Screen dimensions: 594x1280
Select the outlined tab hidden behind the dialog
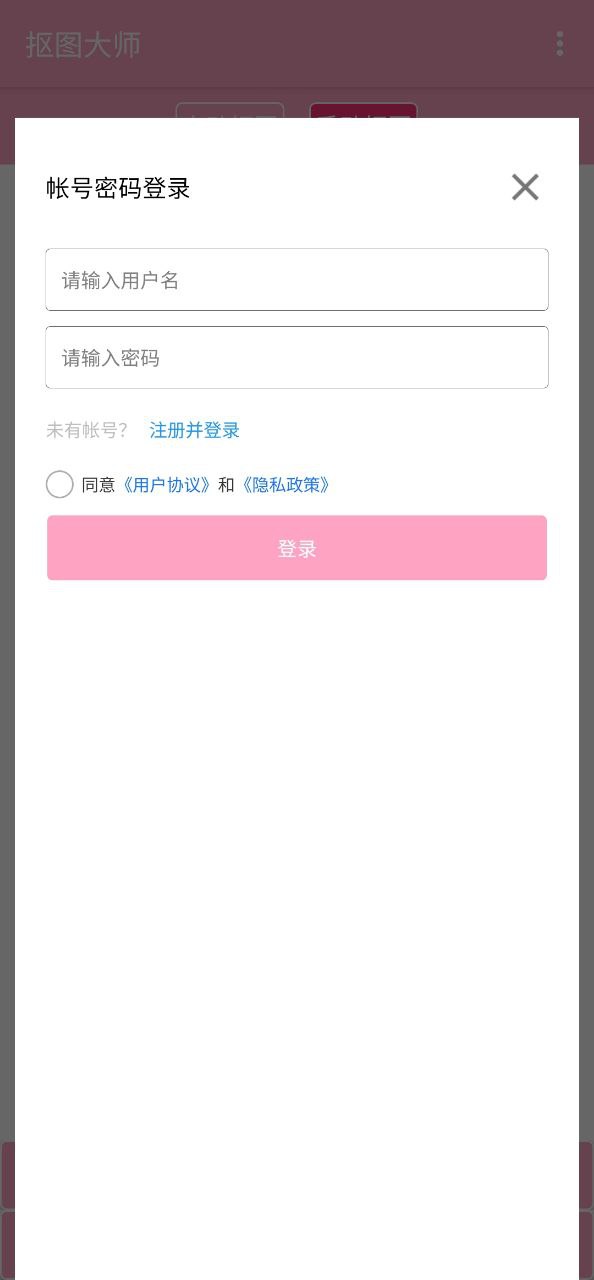click(230, 110)
